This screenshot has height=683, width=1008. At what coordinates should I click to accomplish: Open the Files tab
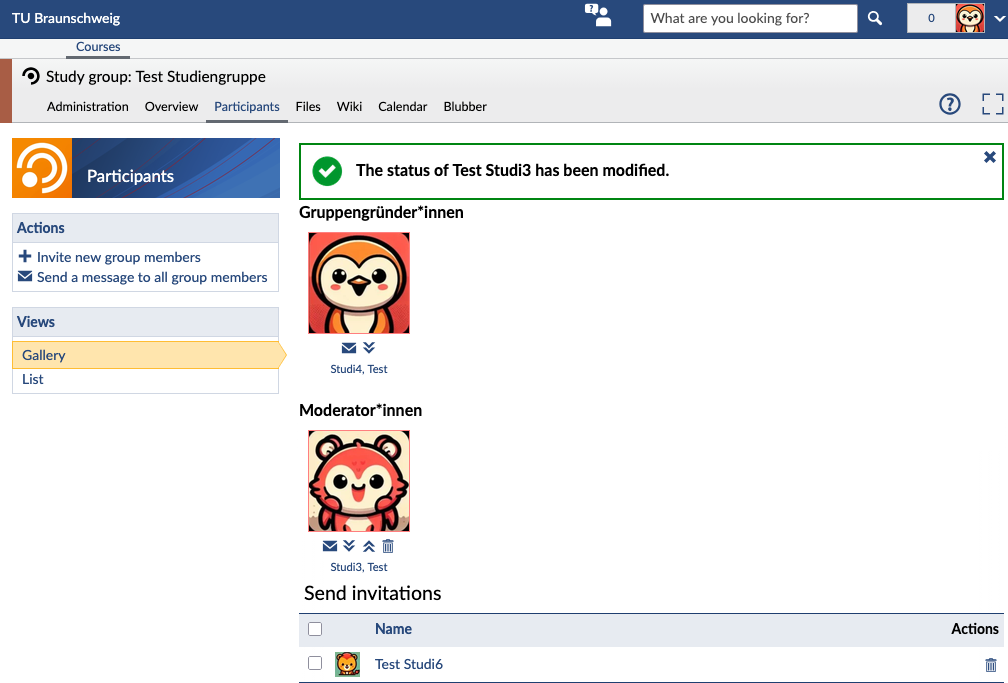[x=308, y=107]
